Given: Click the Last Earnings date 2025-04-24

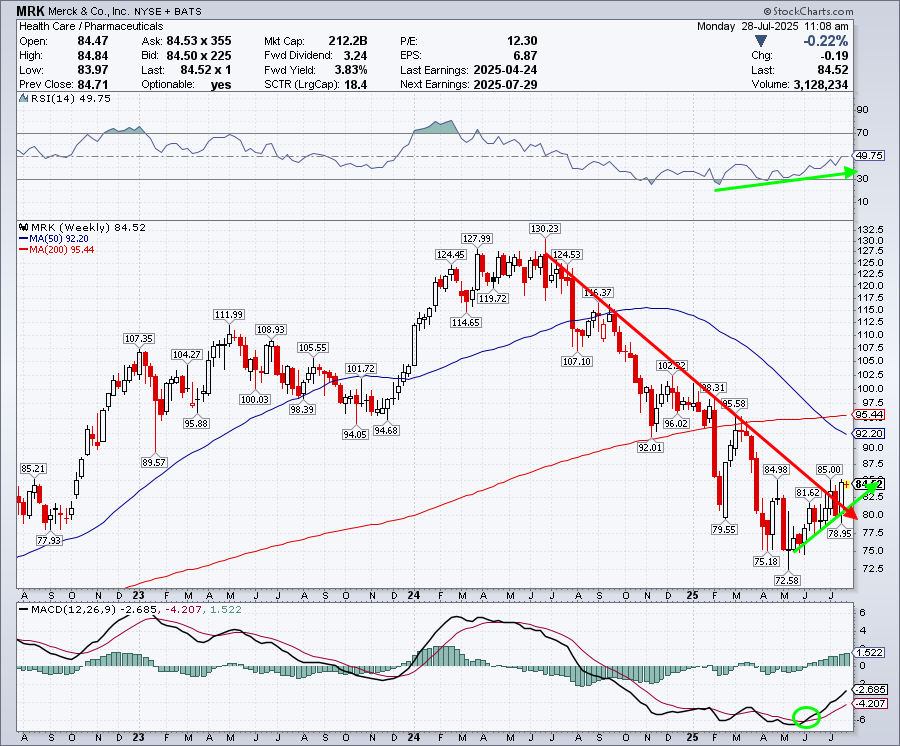Looking at the screenshot, I should pyautogui.click(x=506, y=70).
